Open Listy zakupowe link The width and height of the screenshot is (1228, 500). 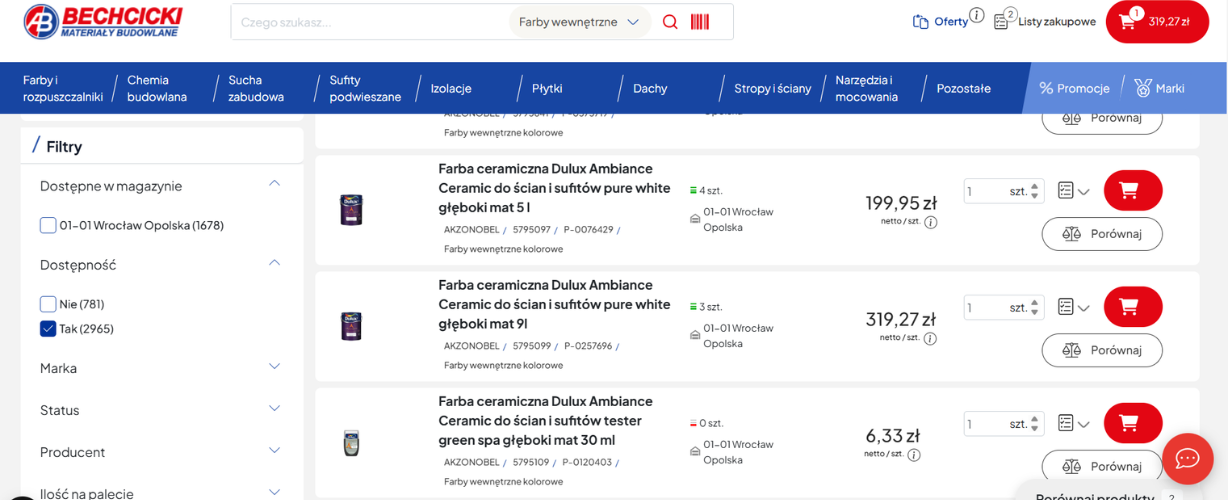pos(1045,21)
